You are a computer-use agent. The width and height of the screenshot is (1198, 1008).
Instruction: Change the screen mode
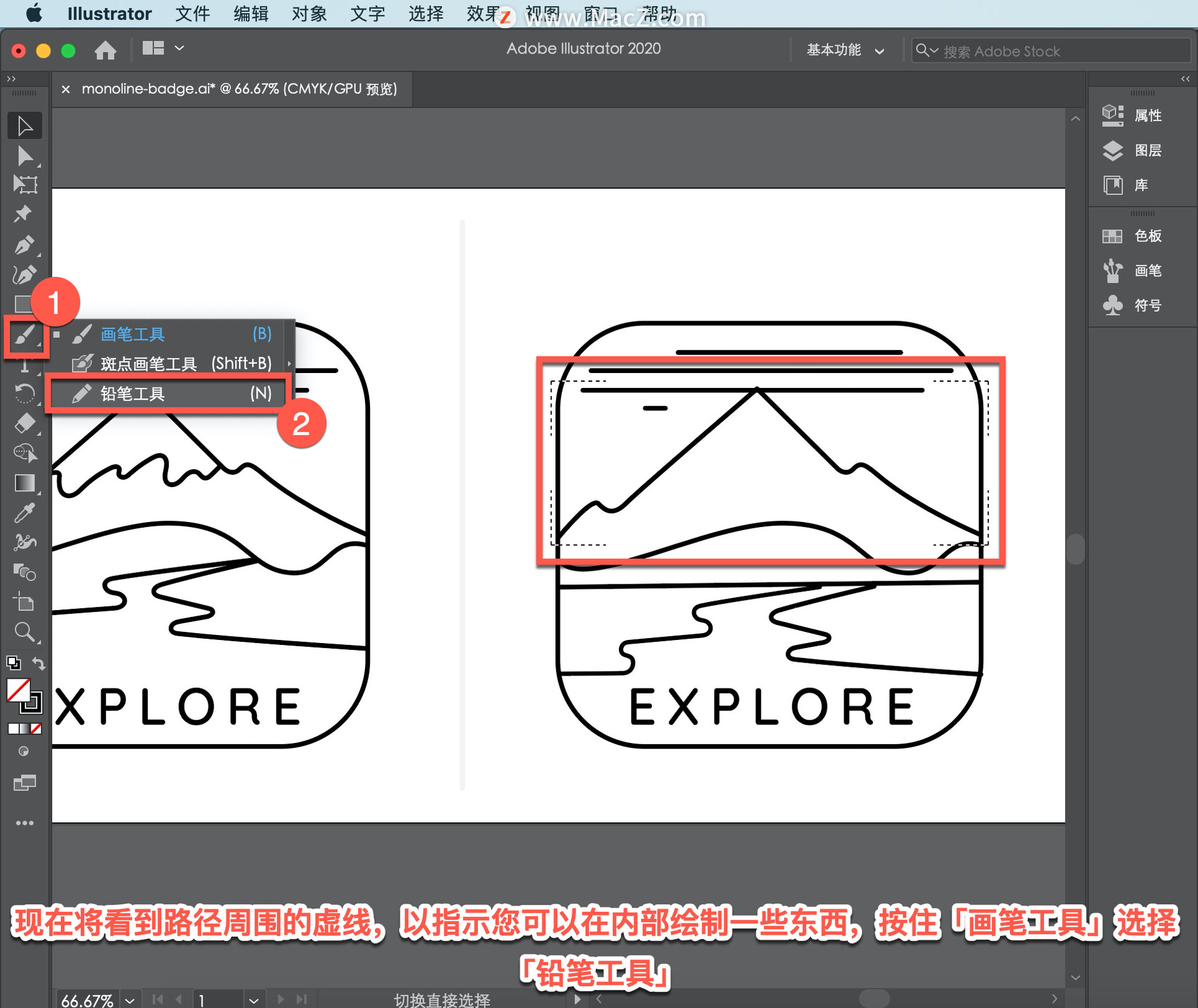pyautogui.click(x=25, y=783)
